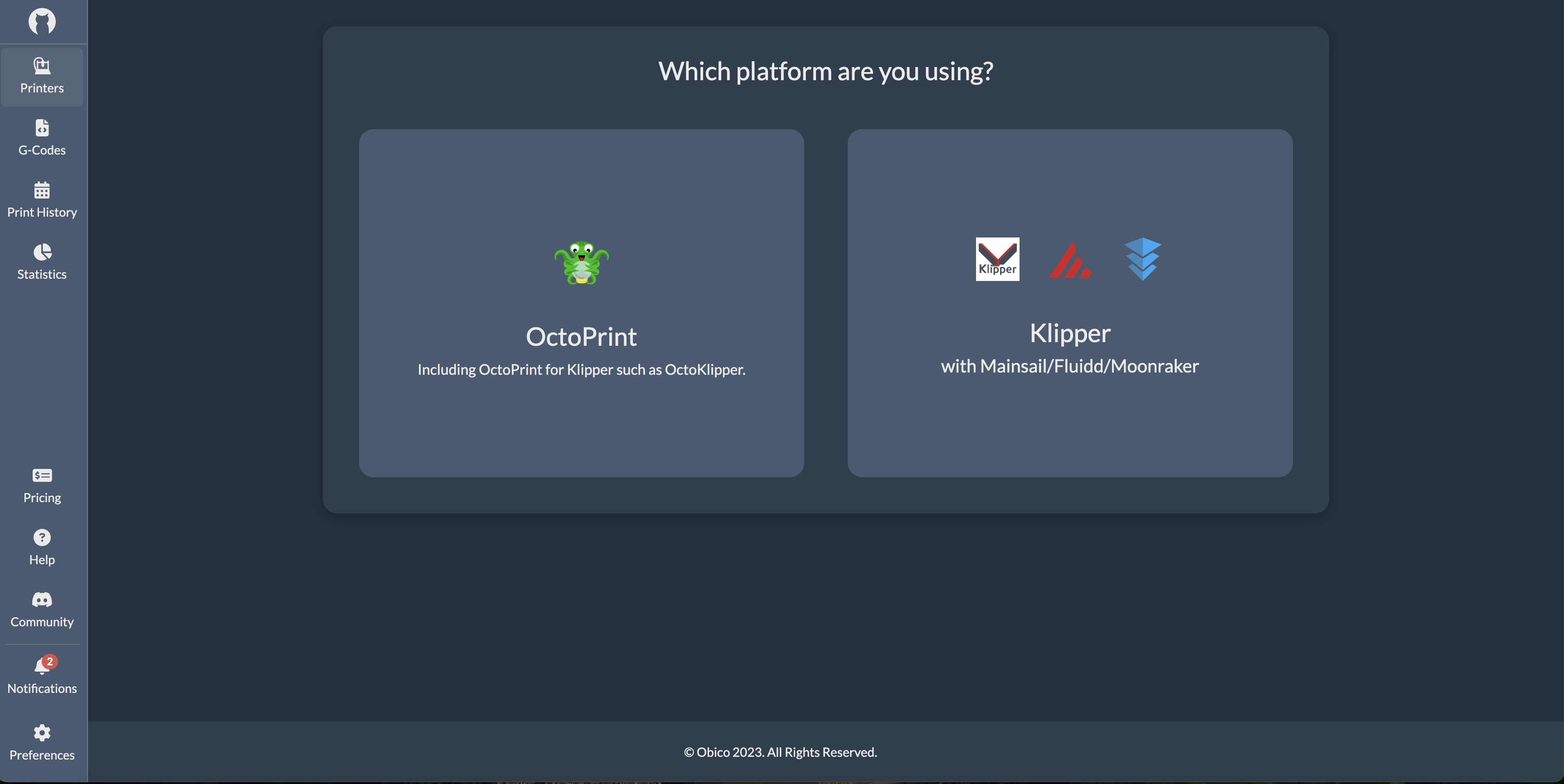Select OctoPrint including OctoKlipper option
1564x784 pixels.
pos(581,303)
